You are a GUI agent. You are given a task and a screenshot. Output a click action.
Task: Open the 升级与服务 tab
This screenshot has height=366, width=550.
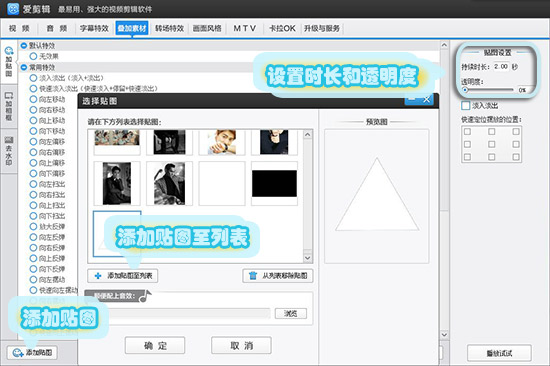322,28
